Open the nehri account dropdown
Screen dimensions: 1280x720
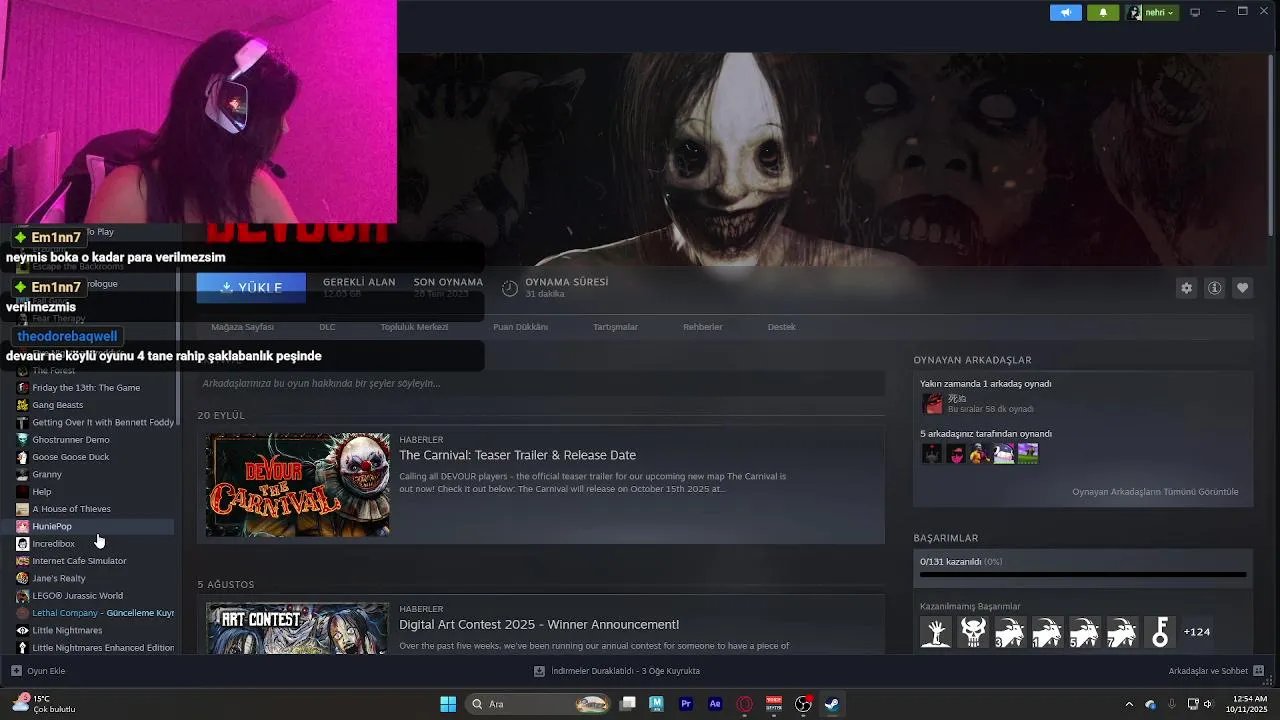[1151, 12]
